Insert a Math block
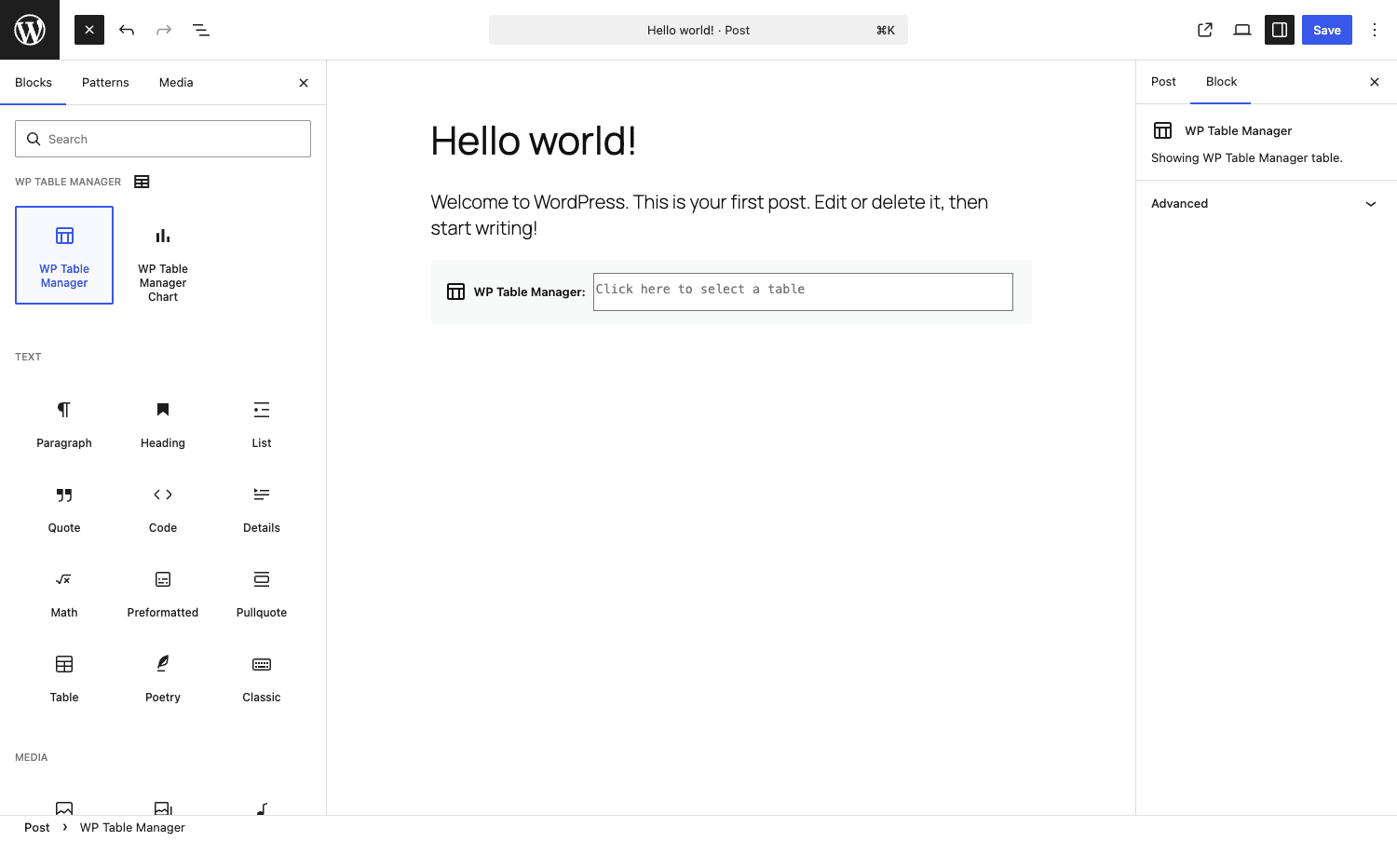 click(64, 593)
